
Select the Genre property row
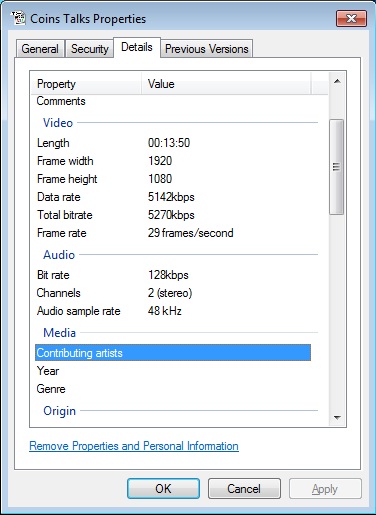173,389
